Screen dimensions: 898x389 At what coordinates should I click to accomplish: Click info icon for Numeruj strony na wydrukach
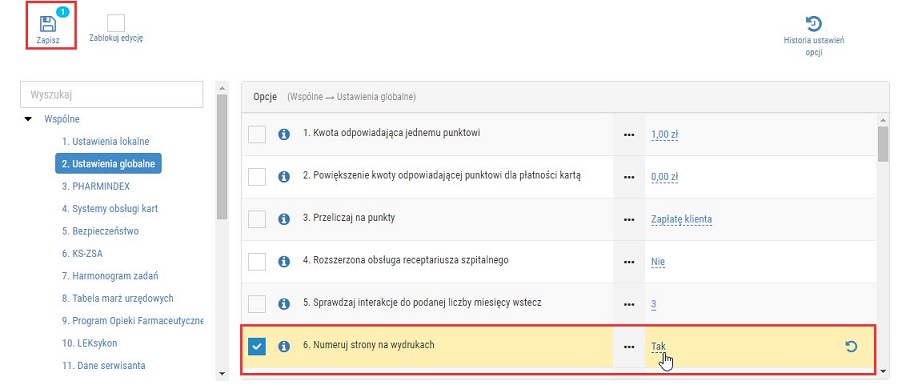point(283,346)
